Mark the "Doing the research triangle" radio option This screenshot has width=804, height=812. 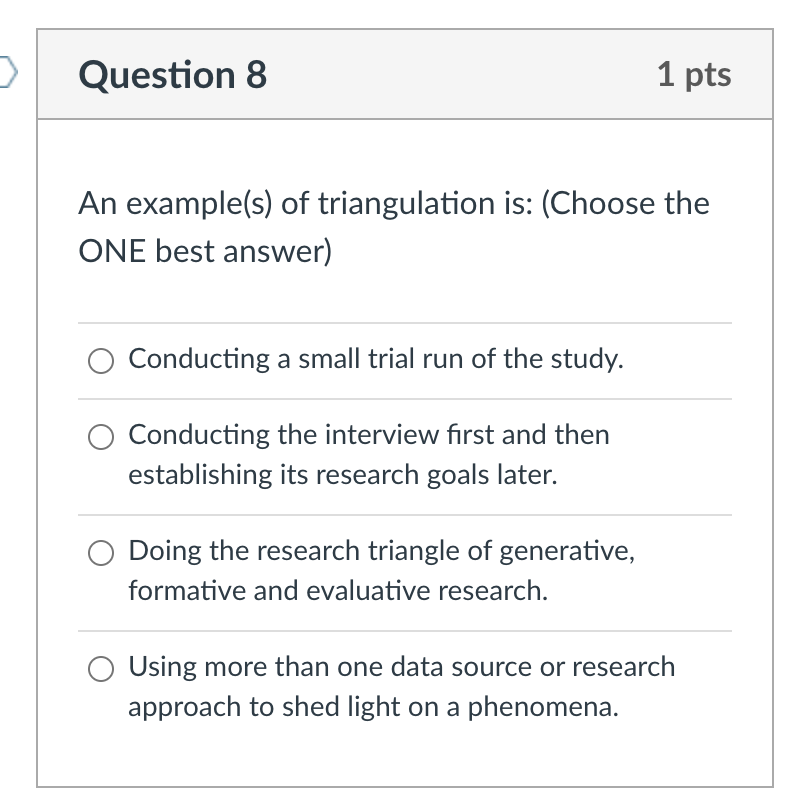[101, 553]
